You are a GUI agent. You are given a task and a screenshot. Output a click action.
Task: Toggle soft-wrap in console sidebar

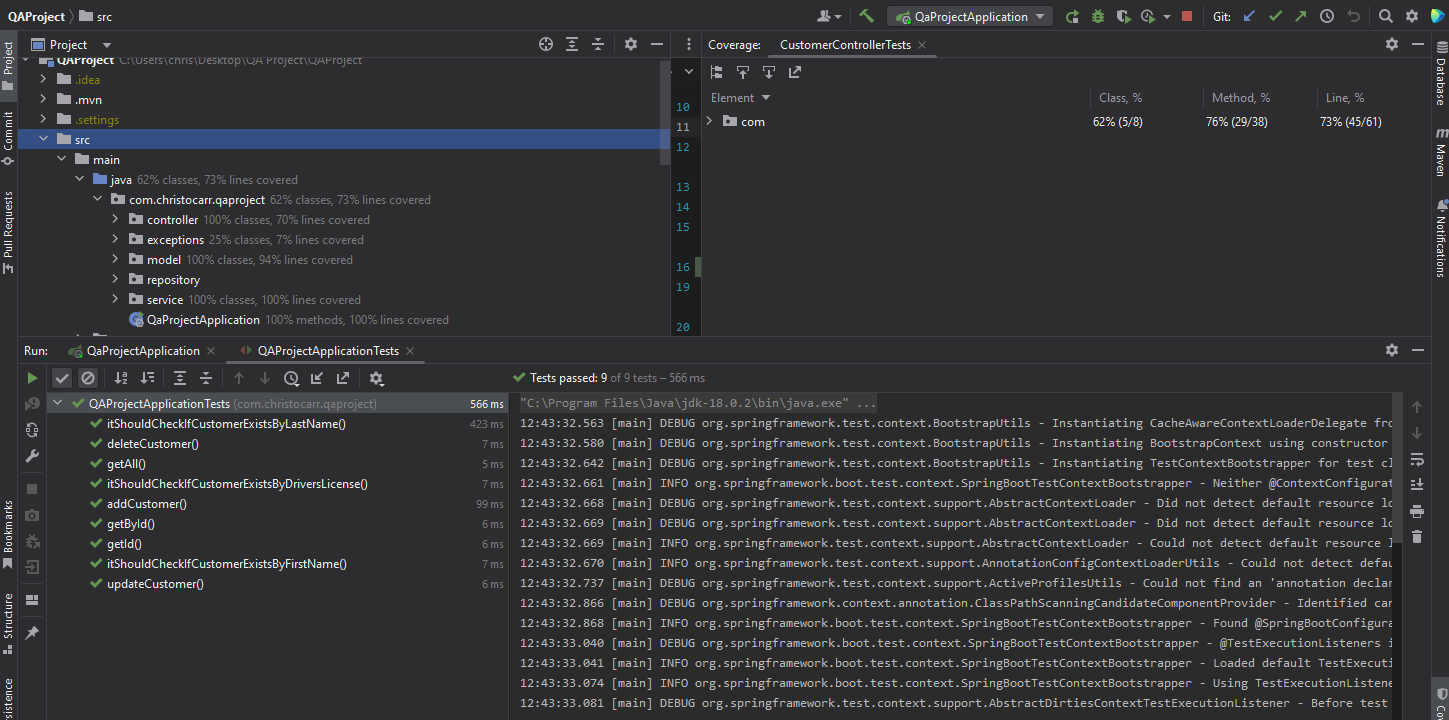pyautogui.click(x=1417, y=459)
